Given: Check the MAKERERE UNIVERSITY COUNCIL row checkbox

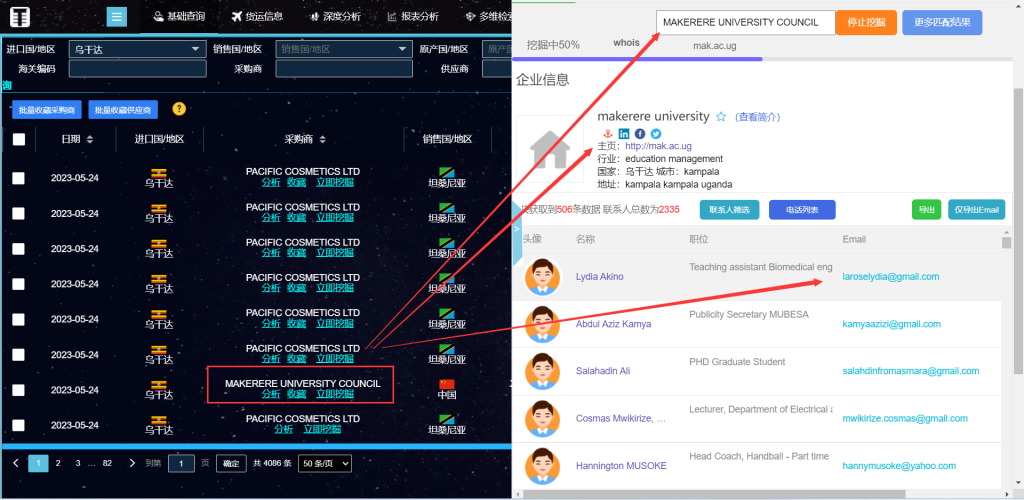Looking at the screenshot, I should pos(19,390).
